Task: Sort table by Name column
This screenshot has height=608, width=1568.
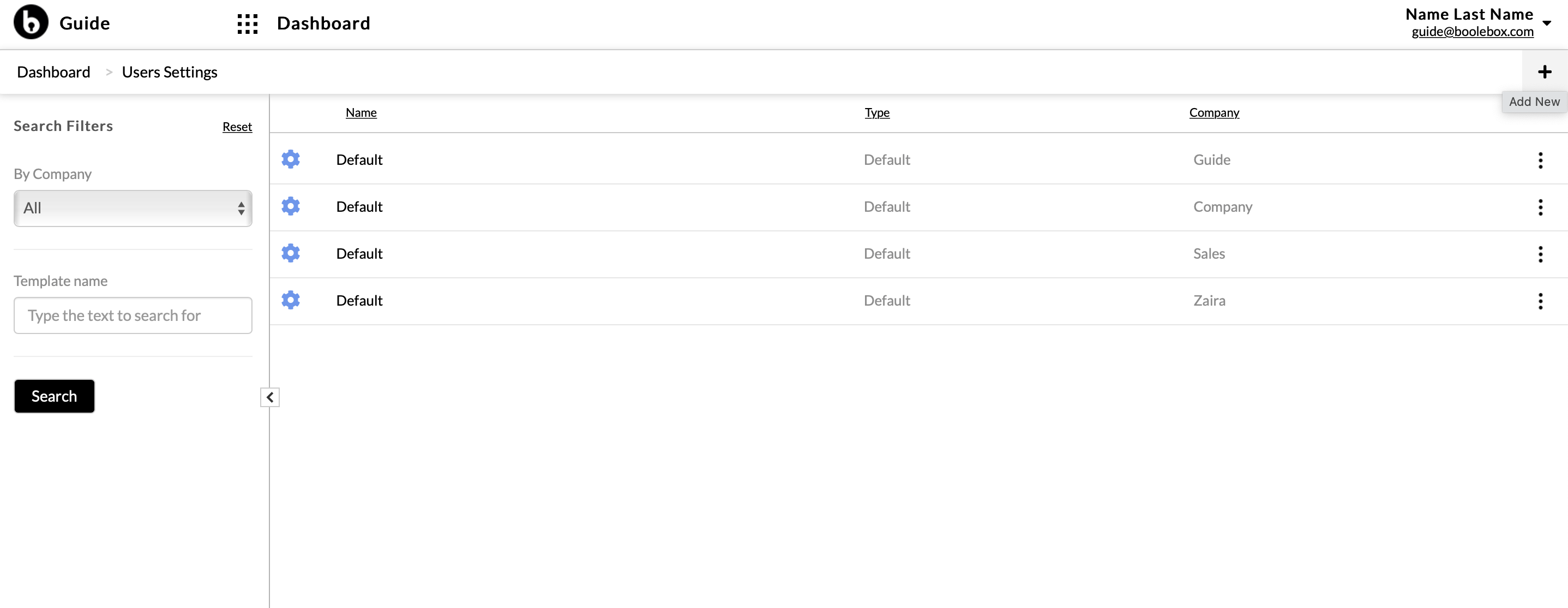Action: pyautogui.click(x=361, y=113)
